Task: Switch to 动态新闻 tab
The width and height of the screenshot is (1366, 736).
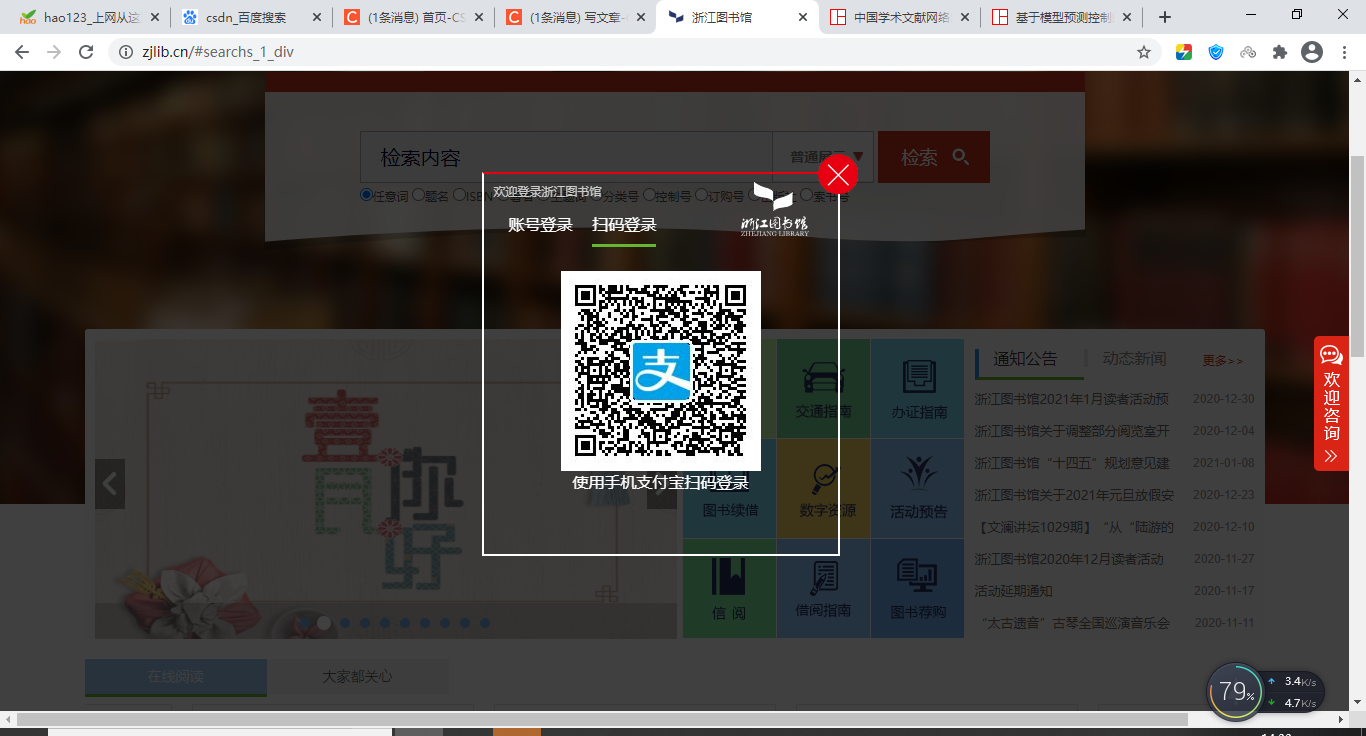Action: point(1134,359)
